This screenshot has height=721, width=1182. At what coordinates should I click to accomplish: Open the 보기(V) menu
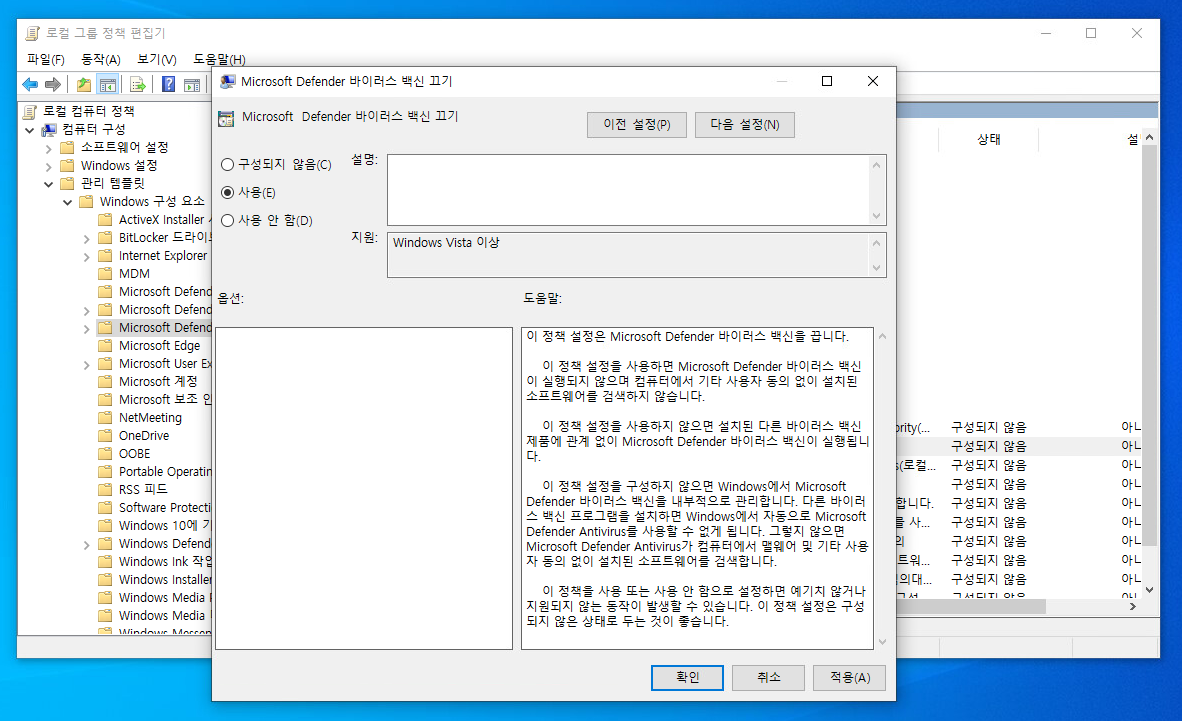click(x=156, y=59)
